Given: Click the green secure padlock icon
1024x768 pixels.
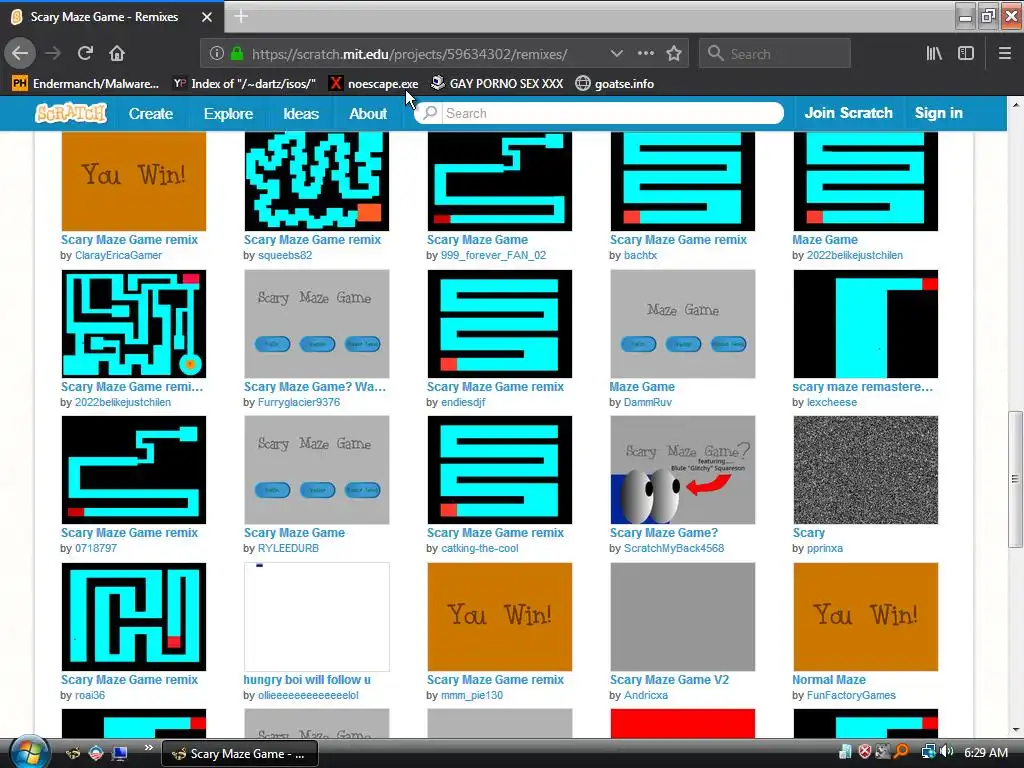Looking at the screenshot, I should [x=237, y=54].
